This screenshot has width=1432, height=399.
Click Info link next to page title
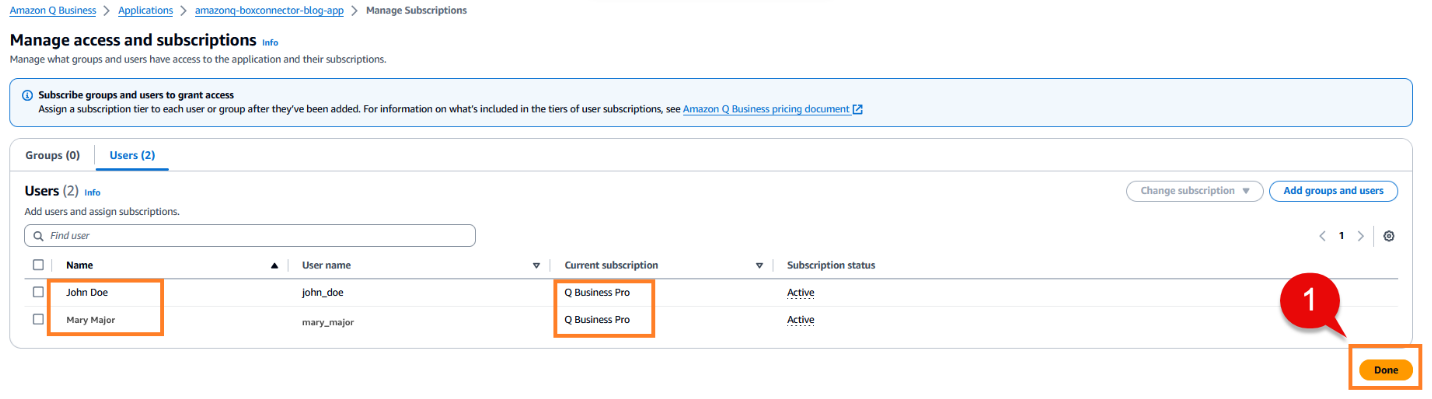(x=270, y=43)
